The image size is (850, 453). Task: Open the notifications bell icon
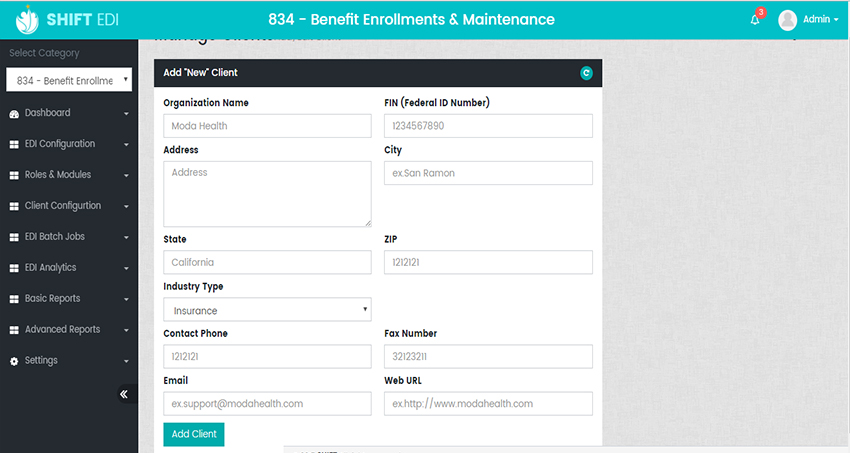coord(755,20)
